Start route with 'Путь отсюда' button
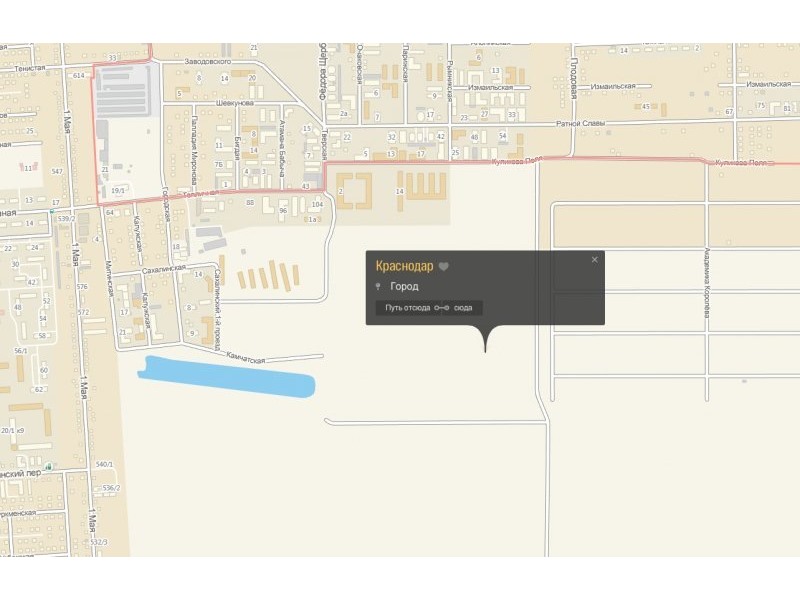Viewport: 800px width, 600px height. point(407,308)
